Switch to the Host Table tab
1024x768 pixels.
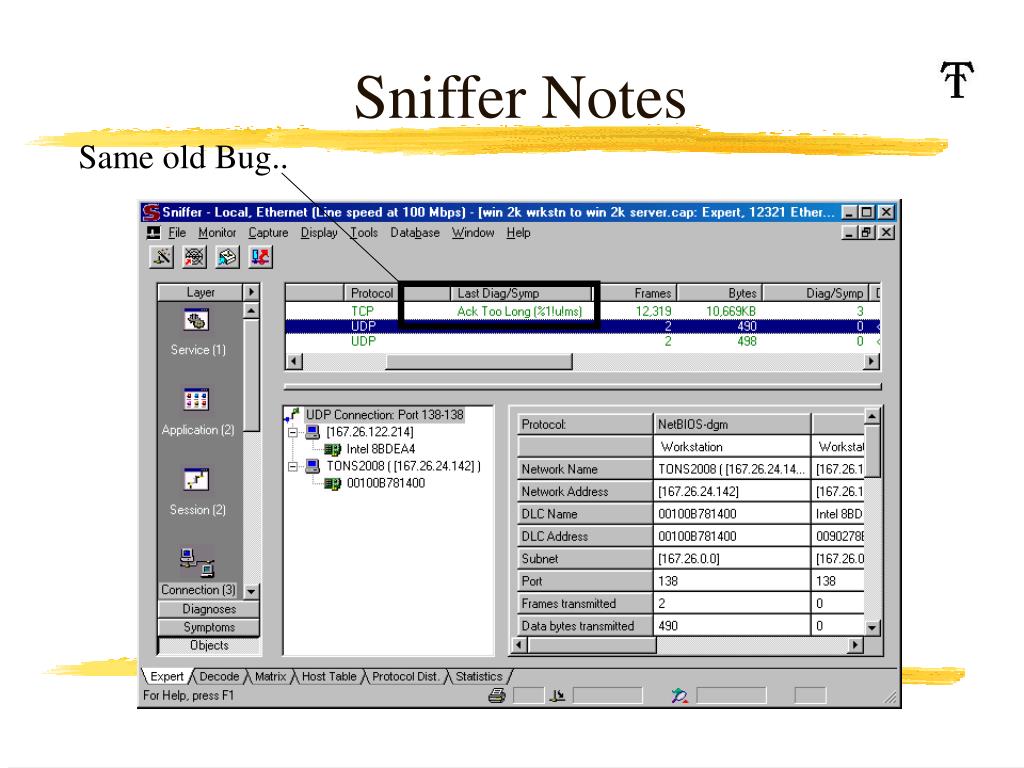pyautogui.click(x=328, y=677)
